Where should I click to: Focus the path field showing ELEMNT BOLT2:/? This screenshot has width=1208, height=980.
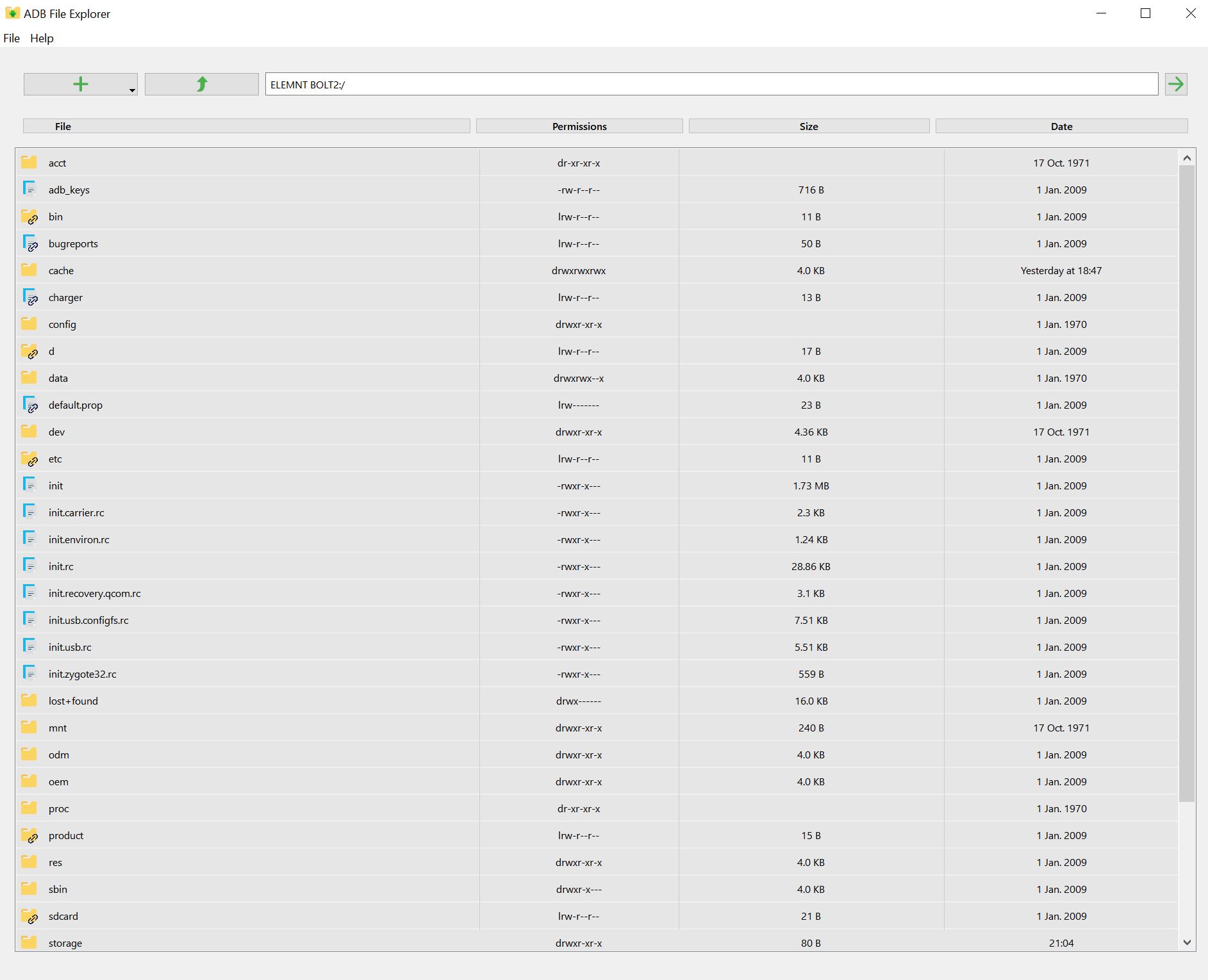[711, 84]
